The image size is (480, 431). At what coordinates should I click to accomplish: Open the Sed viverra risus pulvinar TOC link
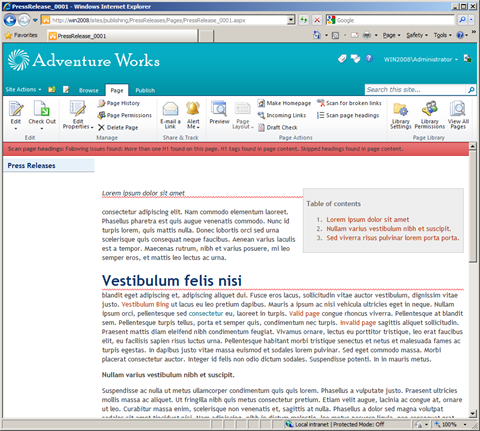click(x=393, y=238)
